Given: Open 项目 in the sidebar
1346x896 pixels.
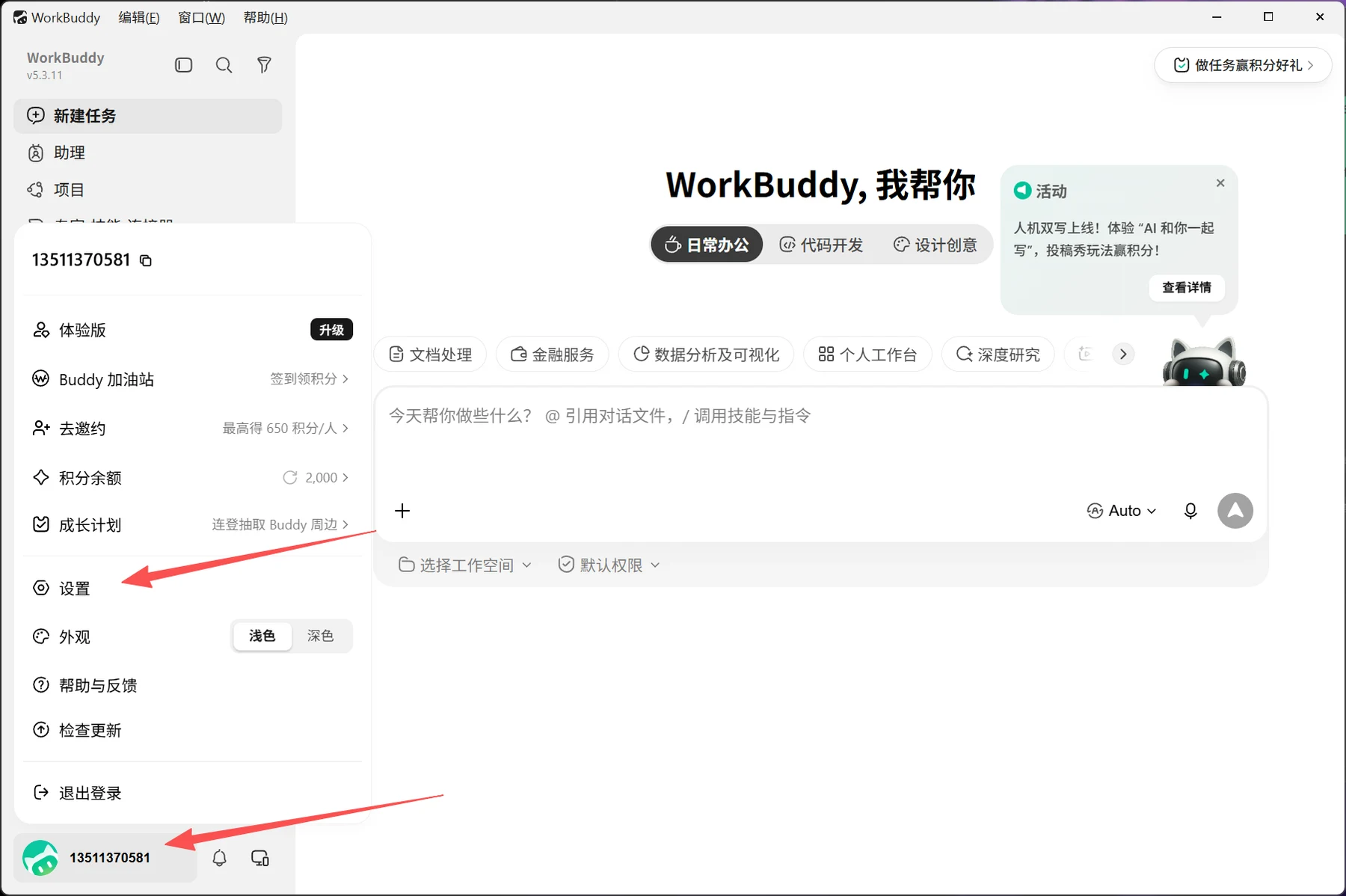Looking at the screenshot, I should (147, 190).
